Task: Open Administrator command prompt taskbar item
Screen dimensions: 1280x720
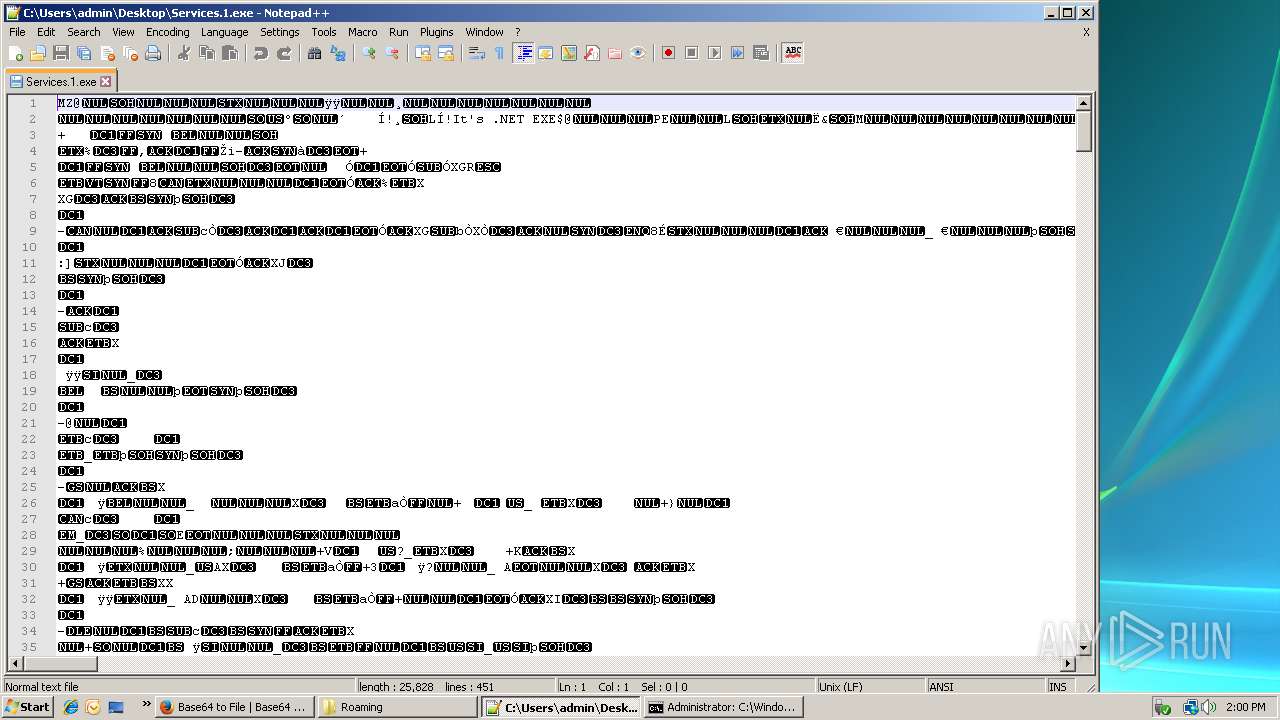Action: coord(723,707)
